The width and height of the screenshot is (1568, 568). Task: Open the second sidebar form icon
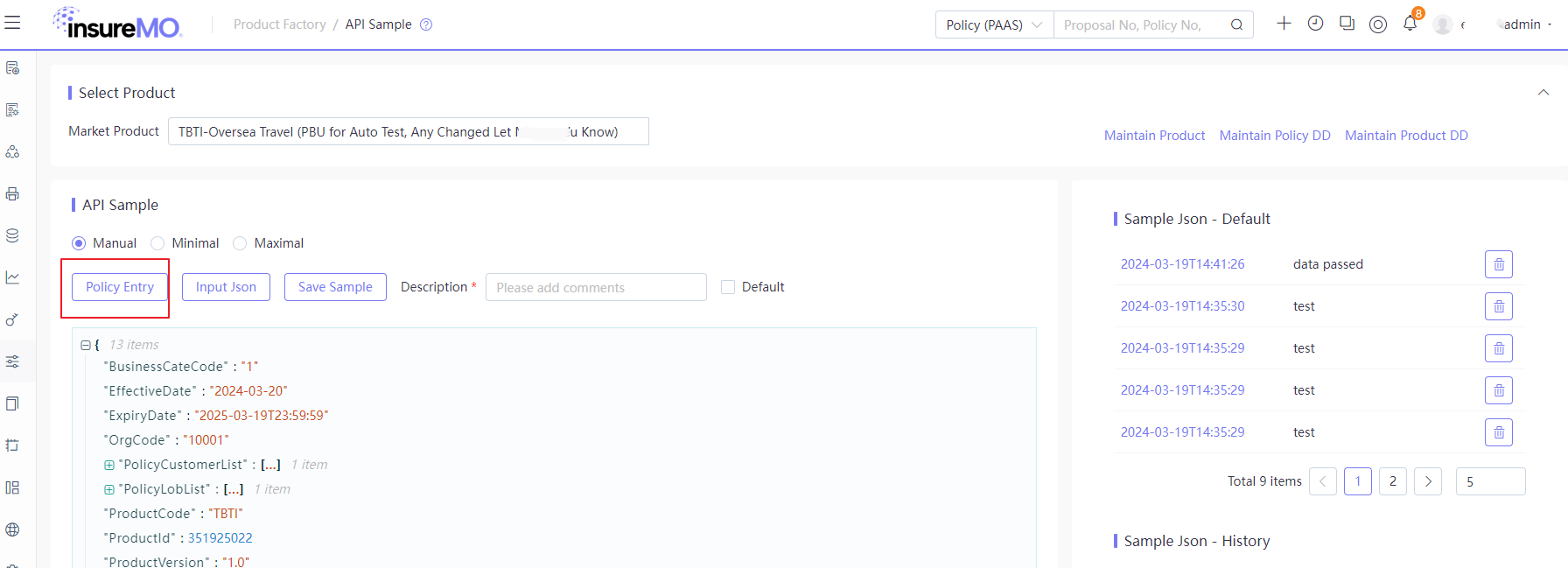click(x=12, y=109)
